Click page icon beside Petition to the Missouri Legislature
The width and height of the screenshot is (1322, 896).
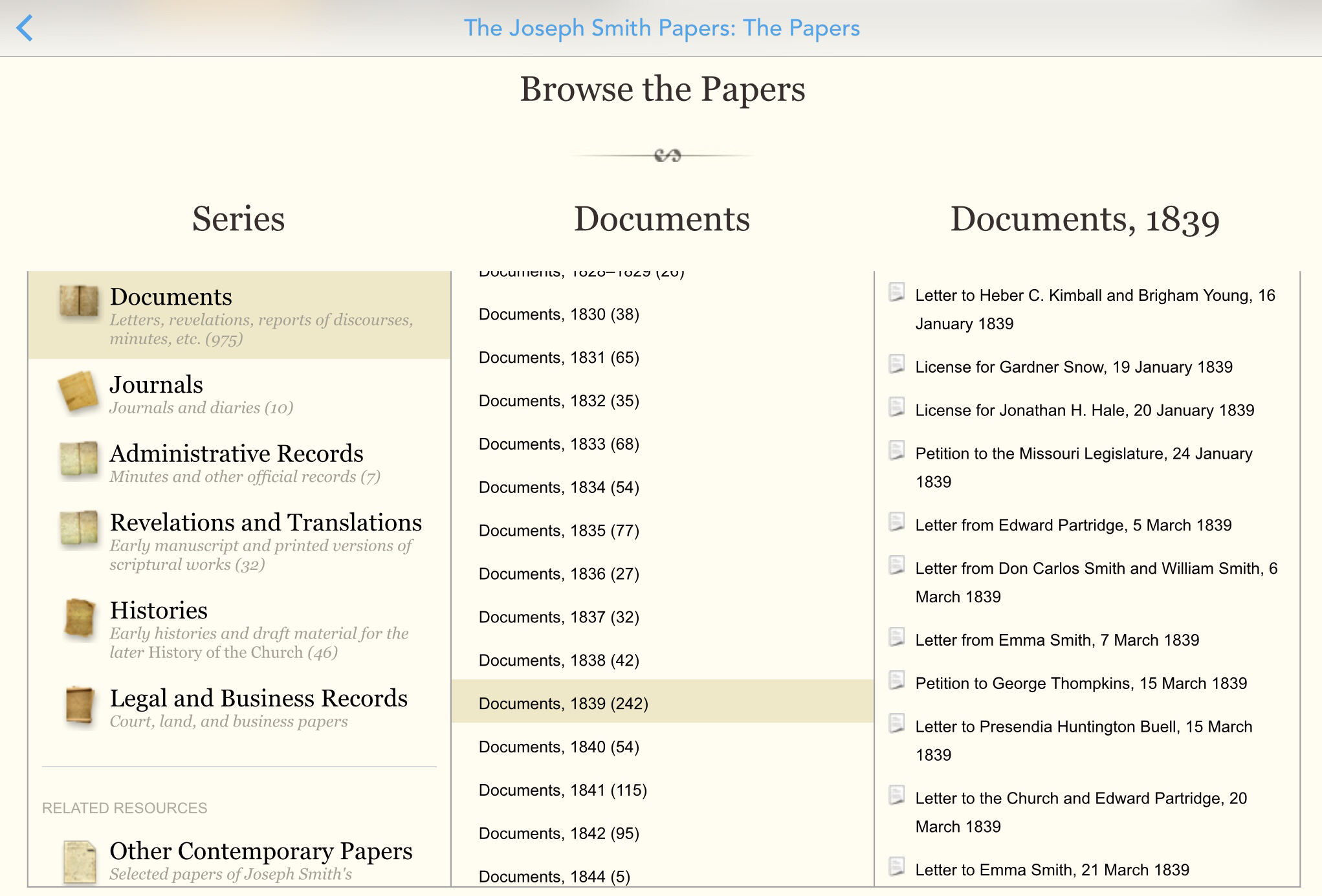coord(897,451)
